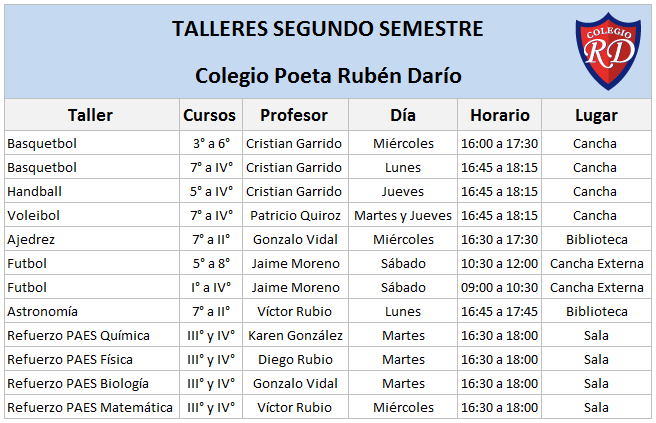Click the Colegio Poeta Rubén Darío subtitle
This screenshot has height=423, width=656.
point(328,75)
